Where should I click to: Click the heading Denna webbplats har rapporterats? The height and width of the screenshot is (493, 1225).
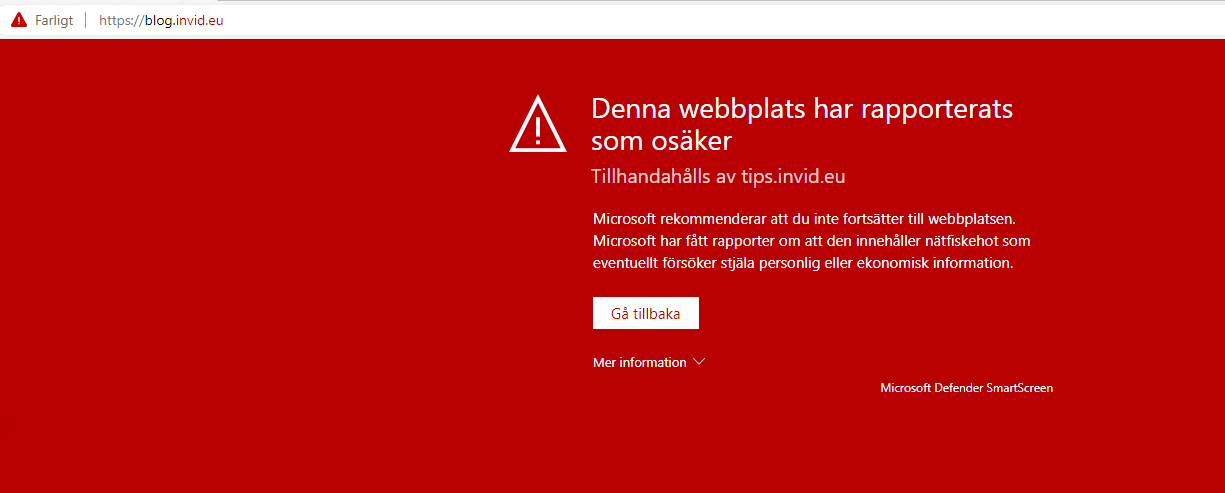pos(802,109)
